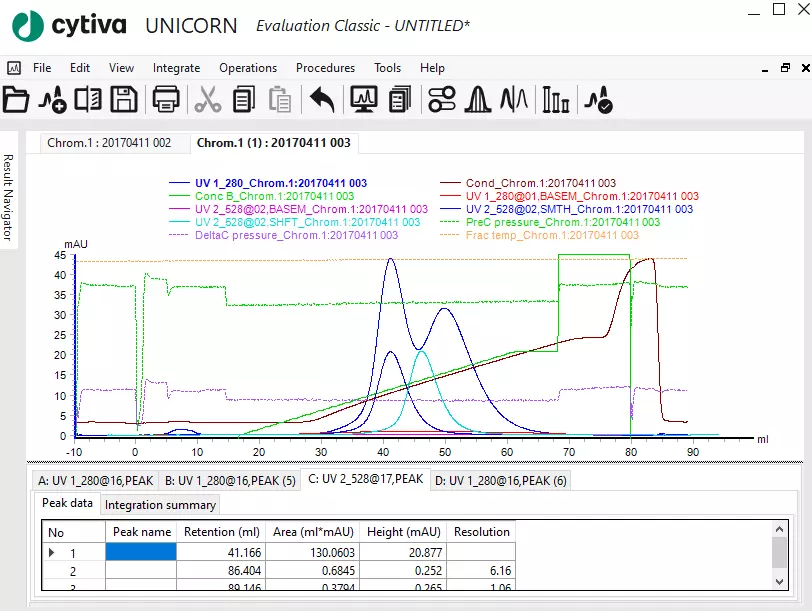Screen dimensions: 812x611
Task: Click the Undo arrow icon
Action: (x=321, y=99)
